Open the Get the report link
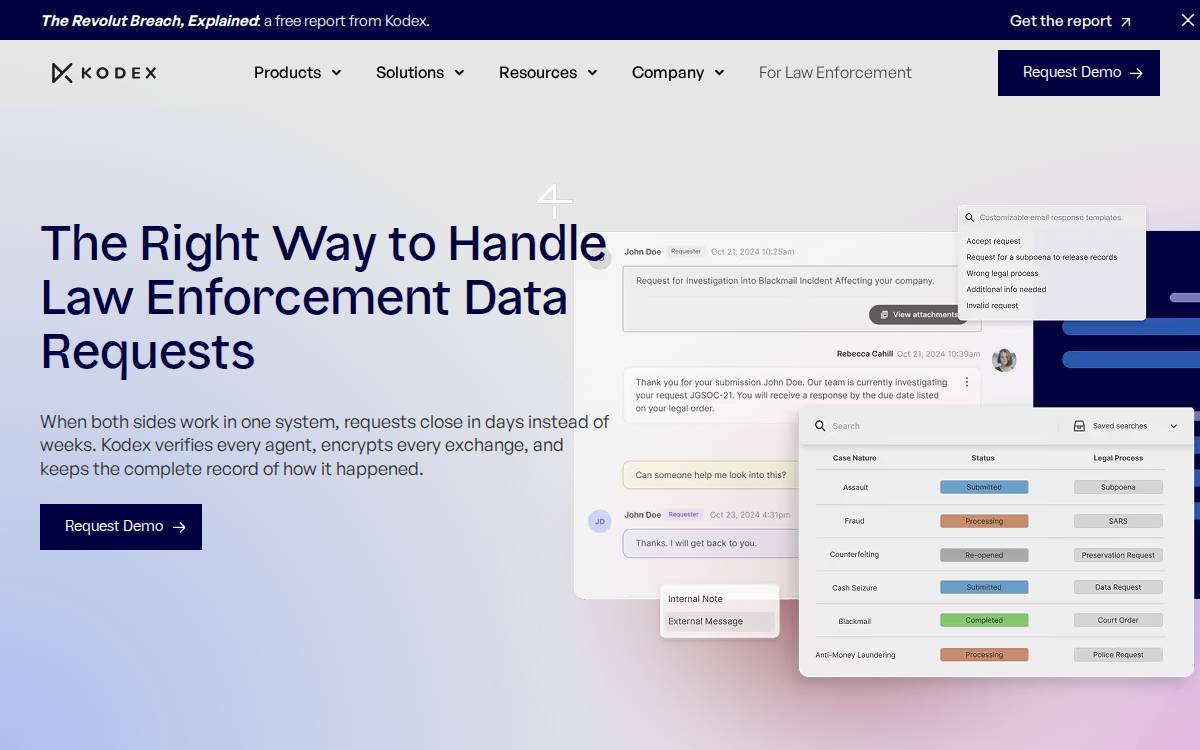Image resolution: width=1200 pixels, height=750 pixels. 1070,21
